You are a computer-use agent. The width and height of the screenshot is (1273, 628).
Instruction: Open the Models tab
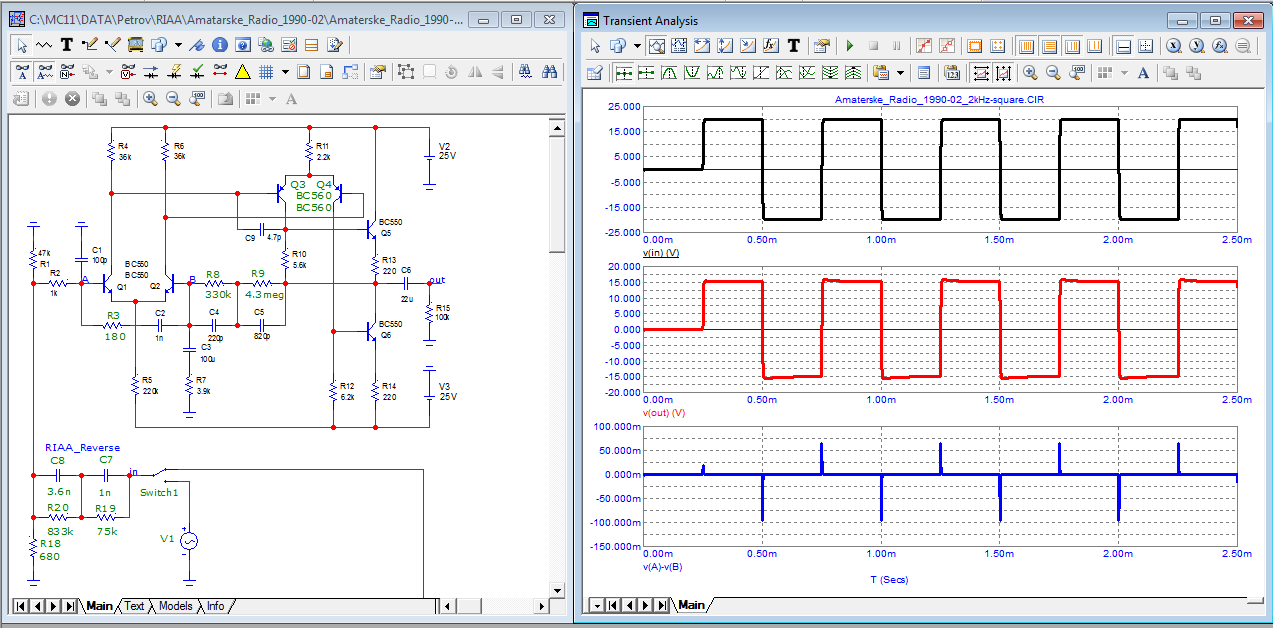pyautogui.click(x=175, y=606)
